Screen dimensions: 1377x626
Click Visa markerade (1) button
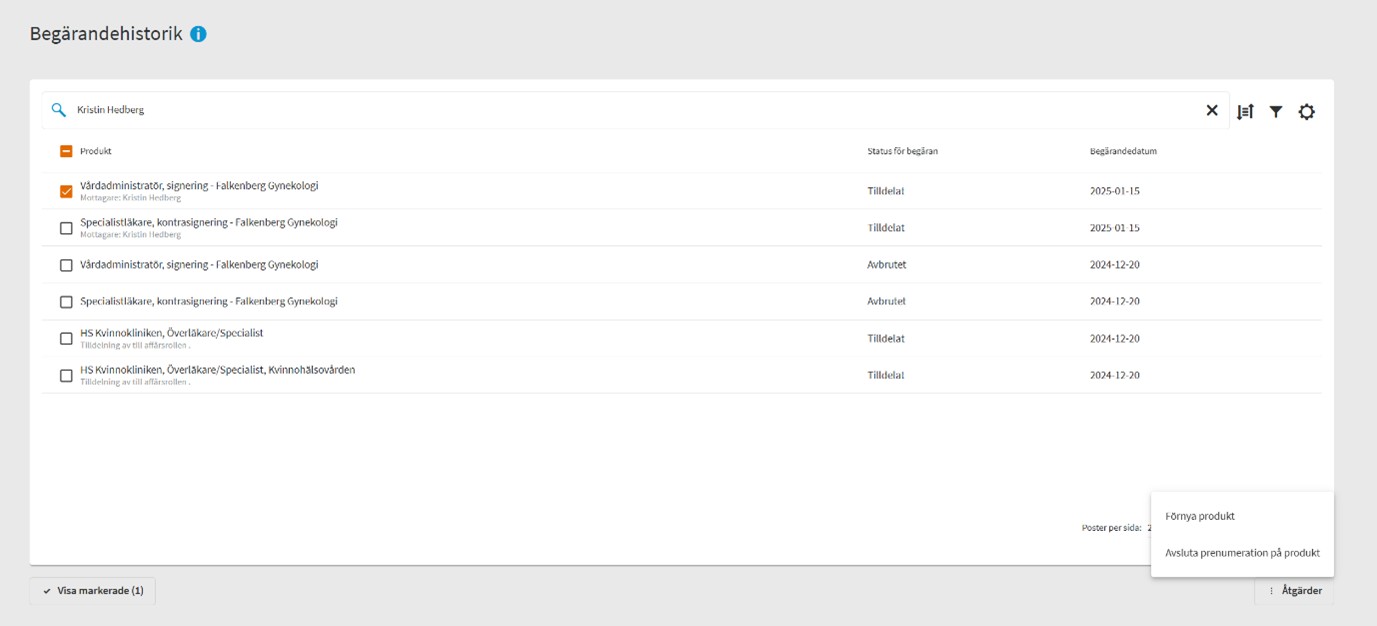pos(93,591)
